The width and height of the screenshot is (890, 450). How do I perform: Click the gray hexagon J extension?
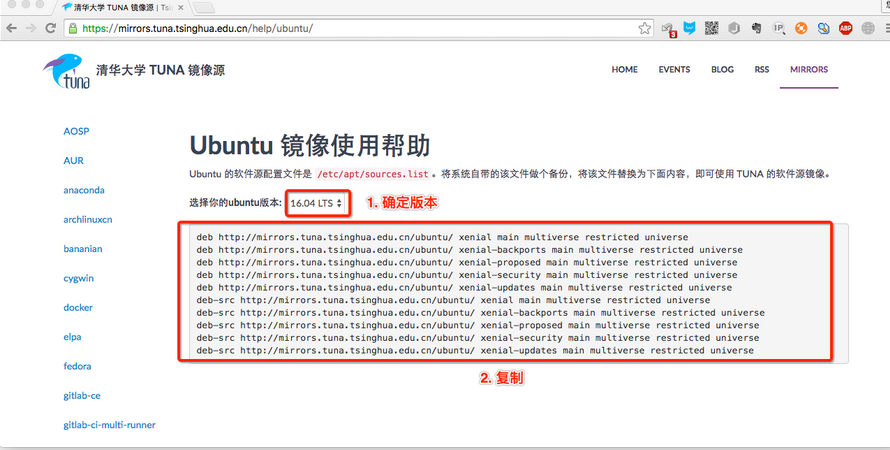coord(734,28)
